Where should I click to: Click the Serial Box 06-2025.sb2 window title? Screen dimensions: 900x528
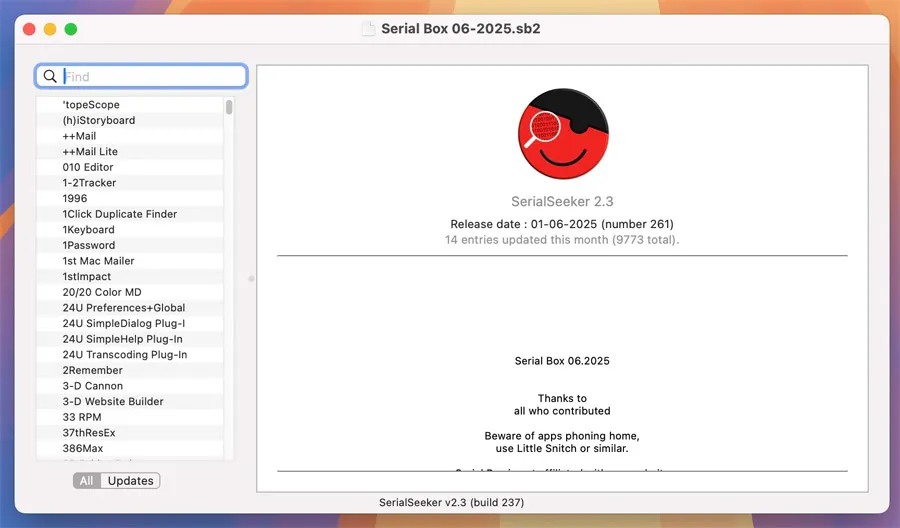461,29
